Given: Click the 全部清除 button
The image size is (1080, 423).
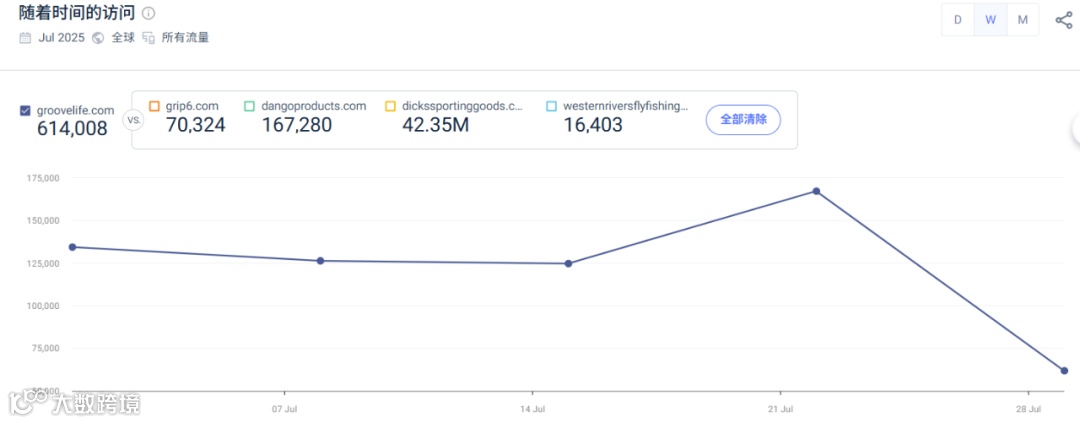Looking at the screenshot, I should tap(743, 119).
